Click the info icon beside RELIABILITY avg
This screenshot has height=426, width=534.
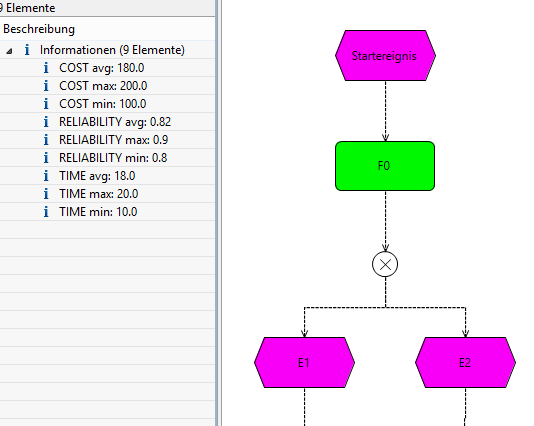click(46, 122)
